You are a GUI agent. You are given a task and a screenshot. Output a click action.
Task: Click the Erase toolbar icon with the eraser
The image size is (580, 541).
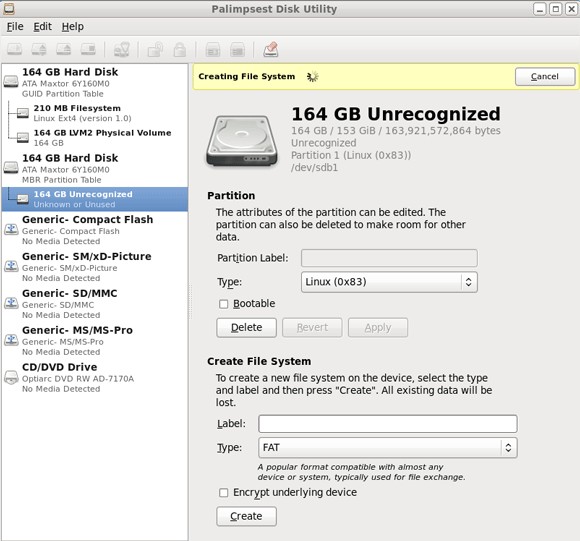point(271,49)
